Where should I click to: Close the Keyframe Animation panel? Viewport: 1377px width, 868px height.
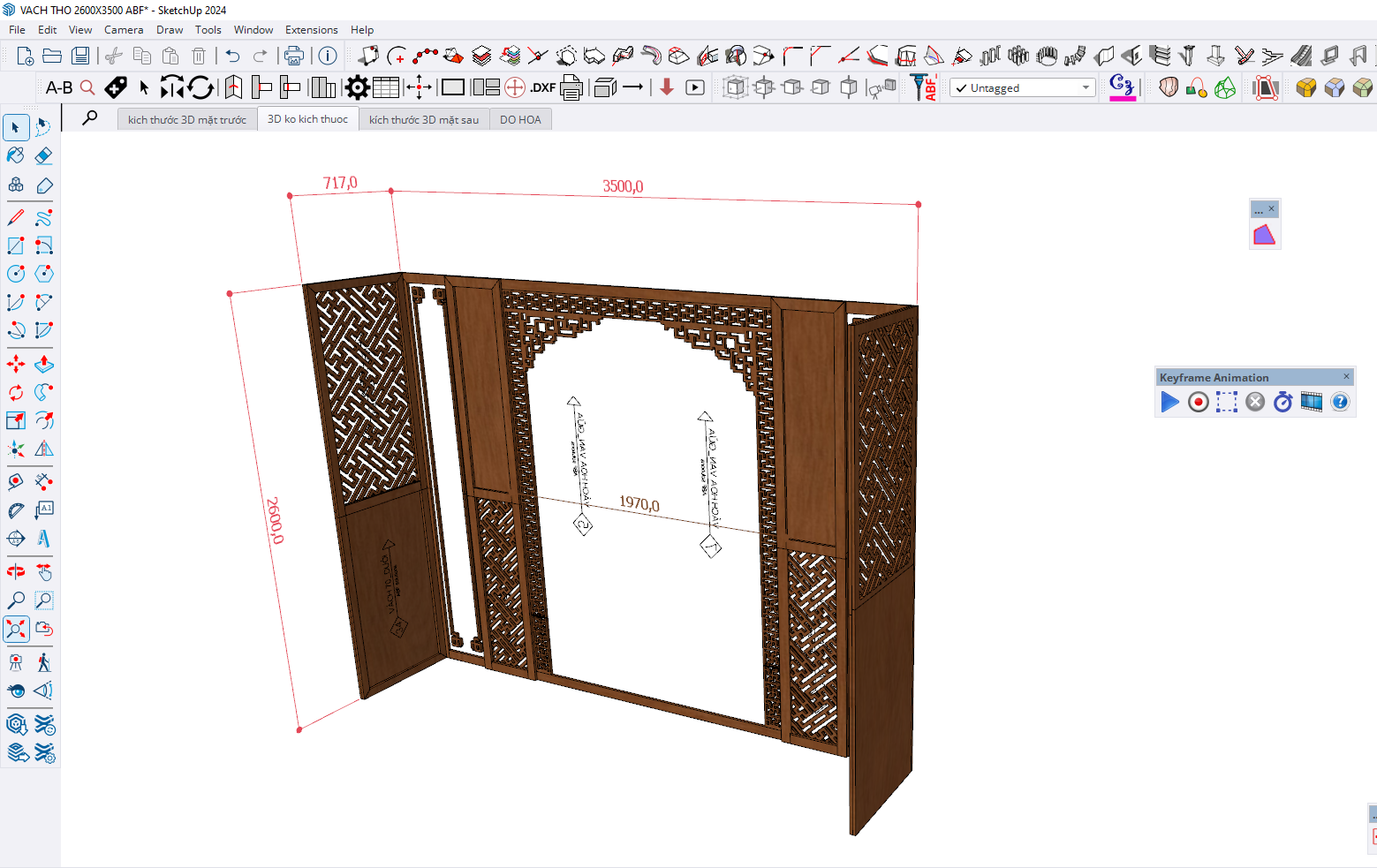click(x=1346, y=377)
